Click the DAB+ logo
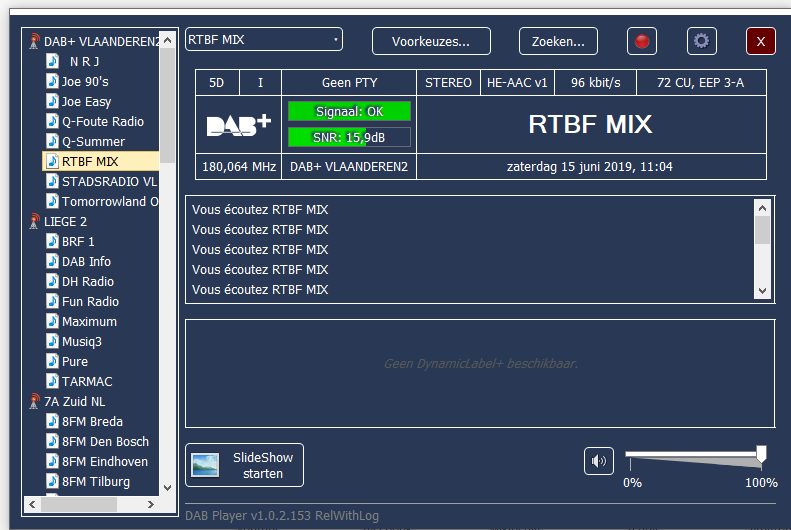This screenshot has width=791, height=530. coord(239,125)
